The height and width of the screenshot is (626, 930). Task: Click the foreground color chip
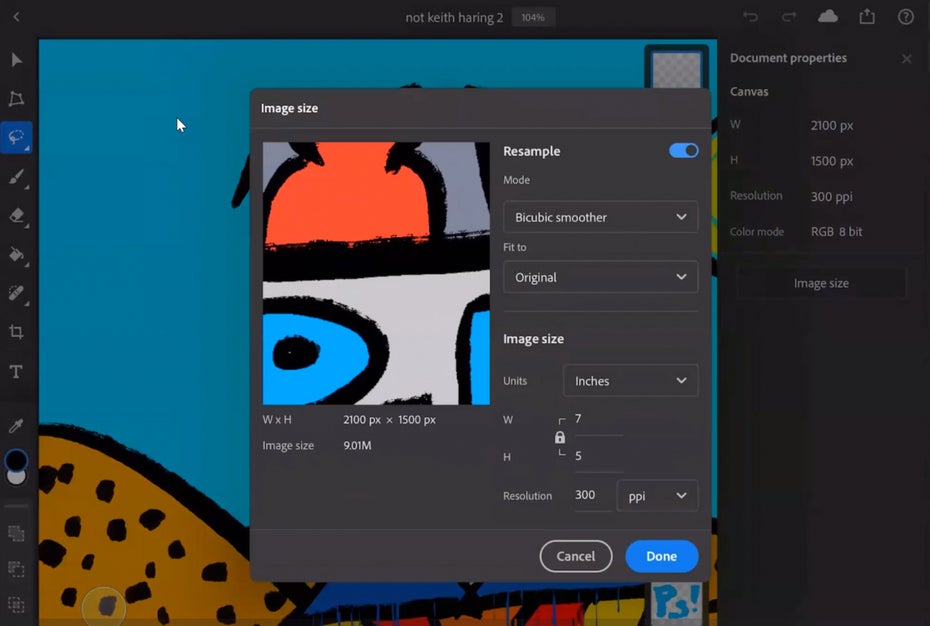pos(16,460)
